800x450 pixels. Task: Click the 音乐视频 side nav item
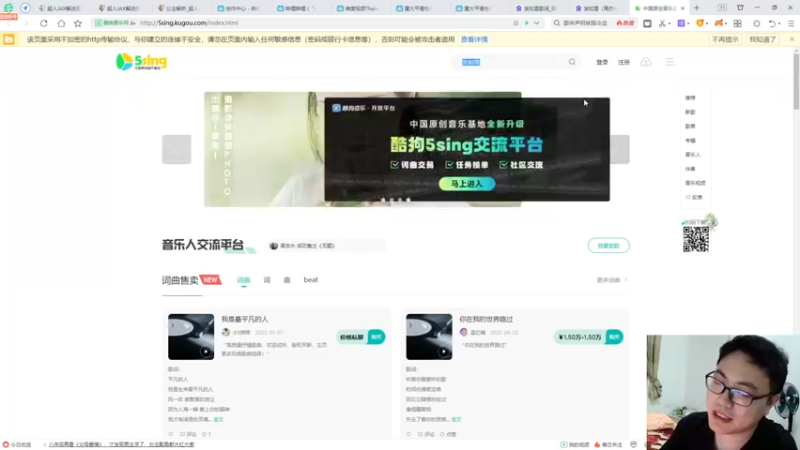pos(695,183)
